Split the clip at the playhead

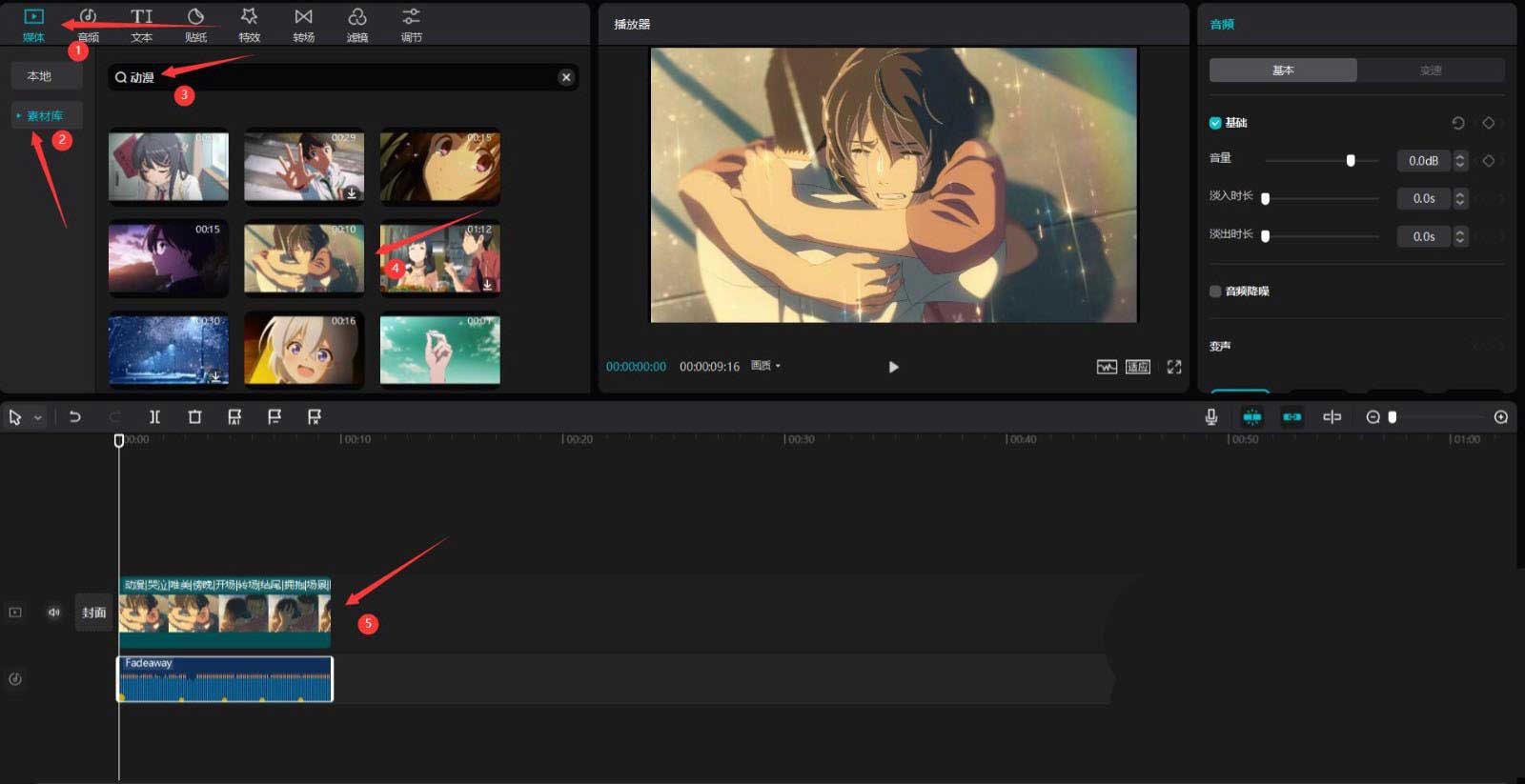click(154, 417)
